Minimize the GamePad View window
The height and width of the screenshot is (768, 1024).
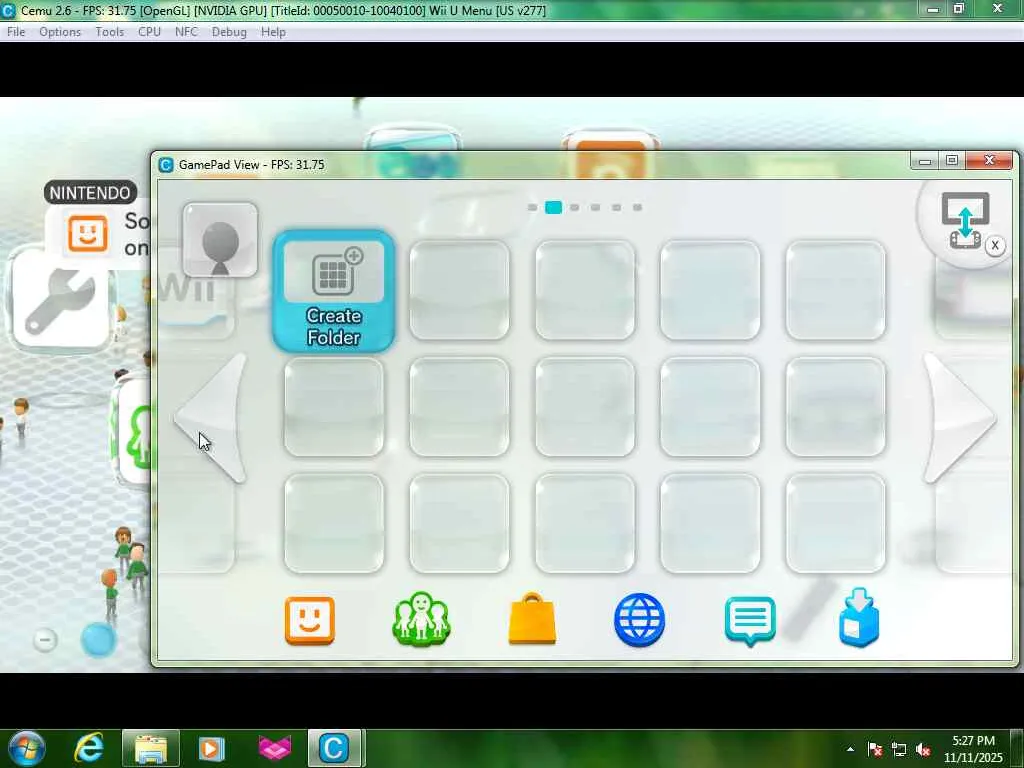(924, 161)
